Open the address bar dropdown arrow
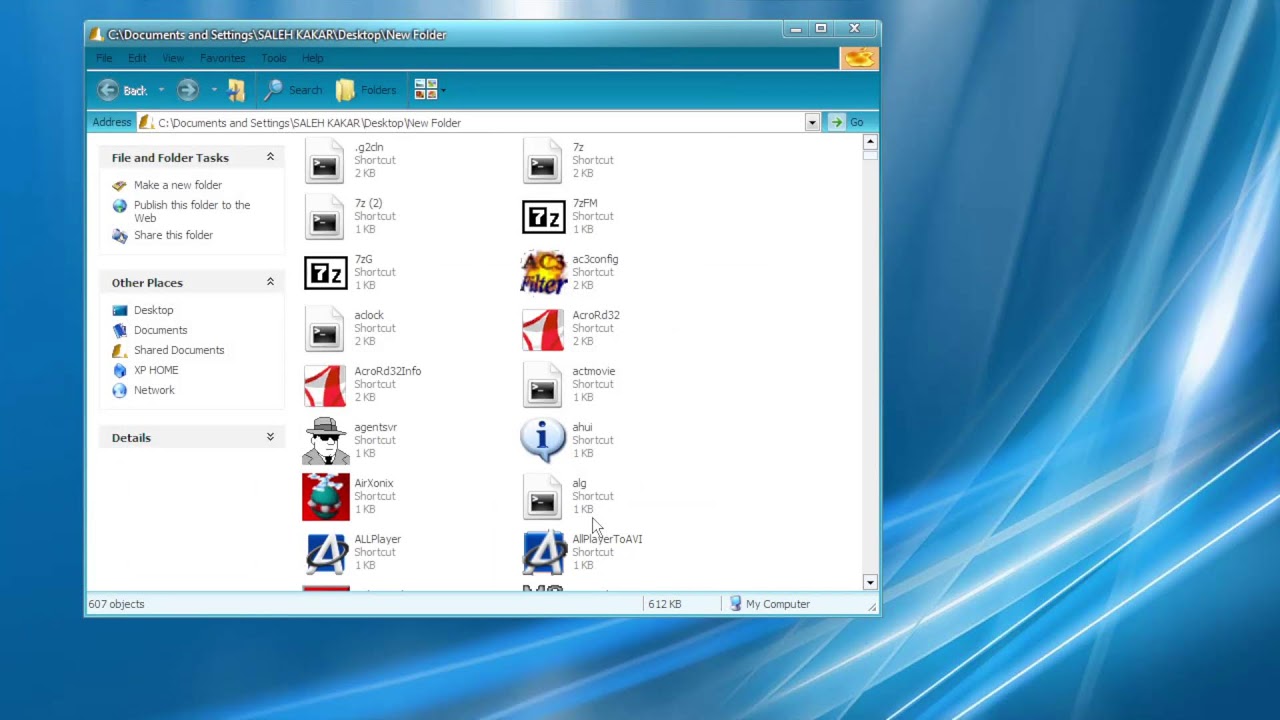1280x720 pixels. click(x=812, y=122)
